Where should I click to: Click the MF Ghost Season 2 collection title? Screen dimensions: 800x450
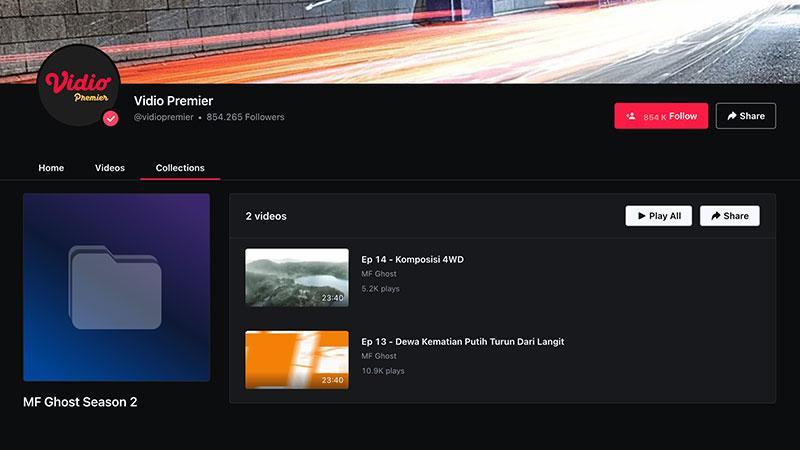tap(80, 402)
